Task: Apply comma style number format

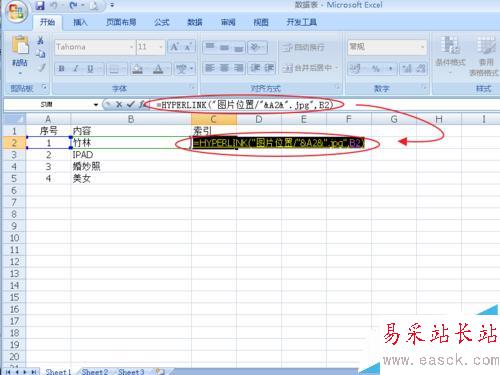Action: pyautogui.click(x=390, y=69)
